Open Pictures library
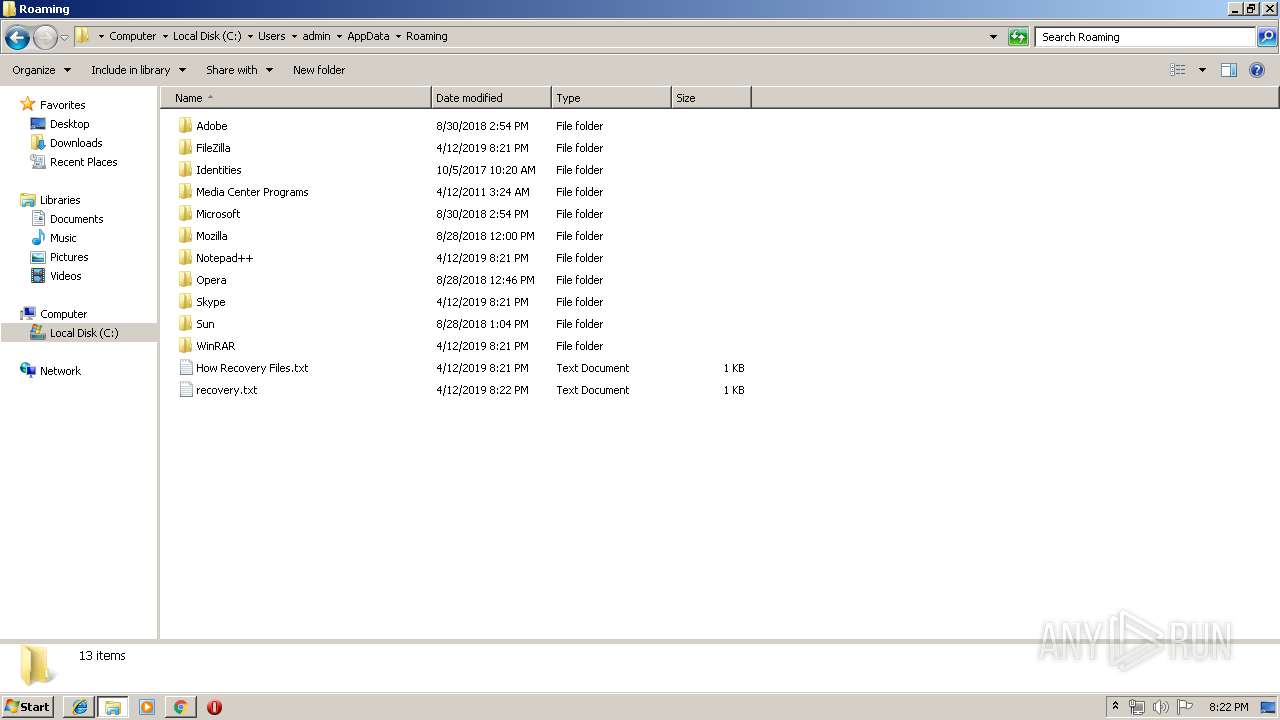1280x720 pixels. [69, 257]
